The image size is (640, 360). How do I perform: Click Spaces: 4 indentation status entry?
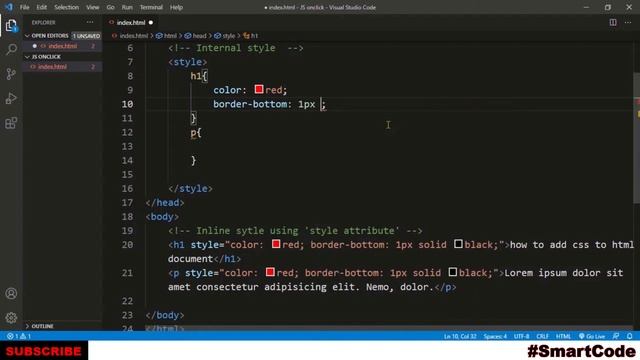tap(495, 336)
